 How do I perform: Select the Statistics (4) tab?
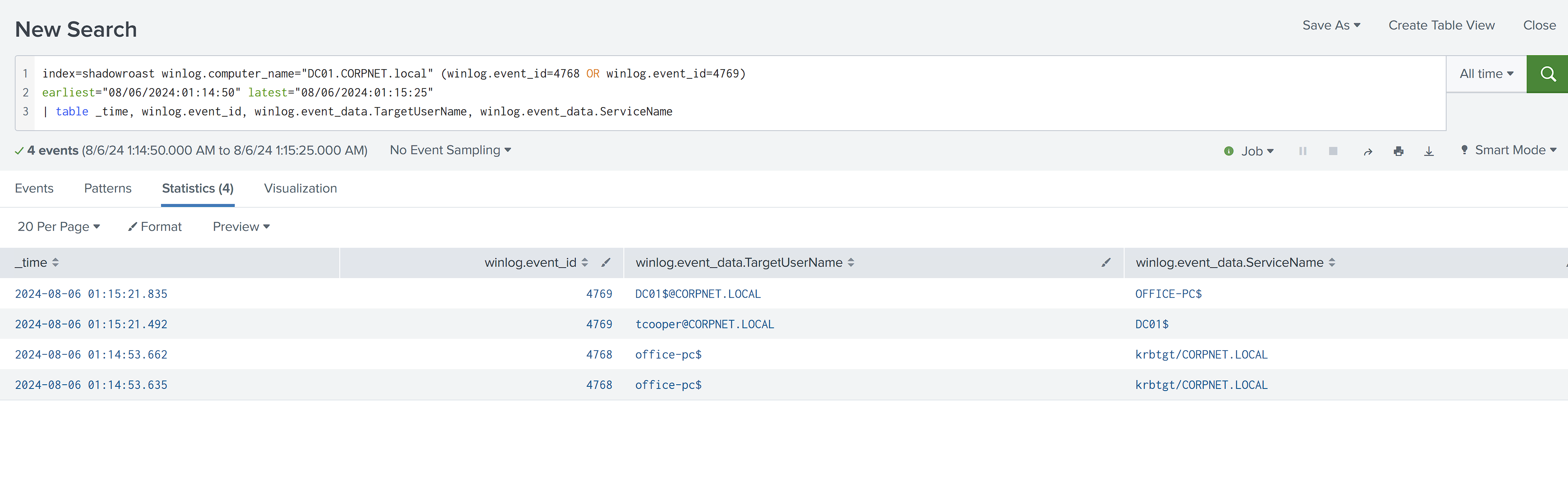[x=198, y=189]
